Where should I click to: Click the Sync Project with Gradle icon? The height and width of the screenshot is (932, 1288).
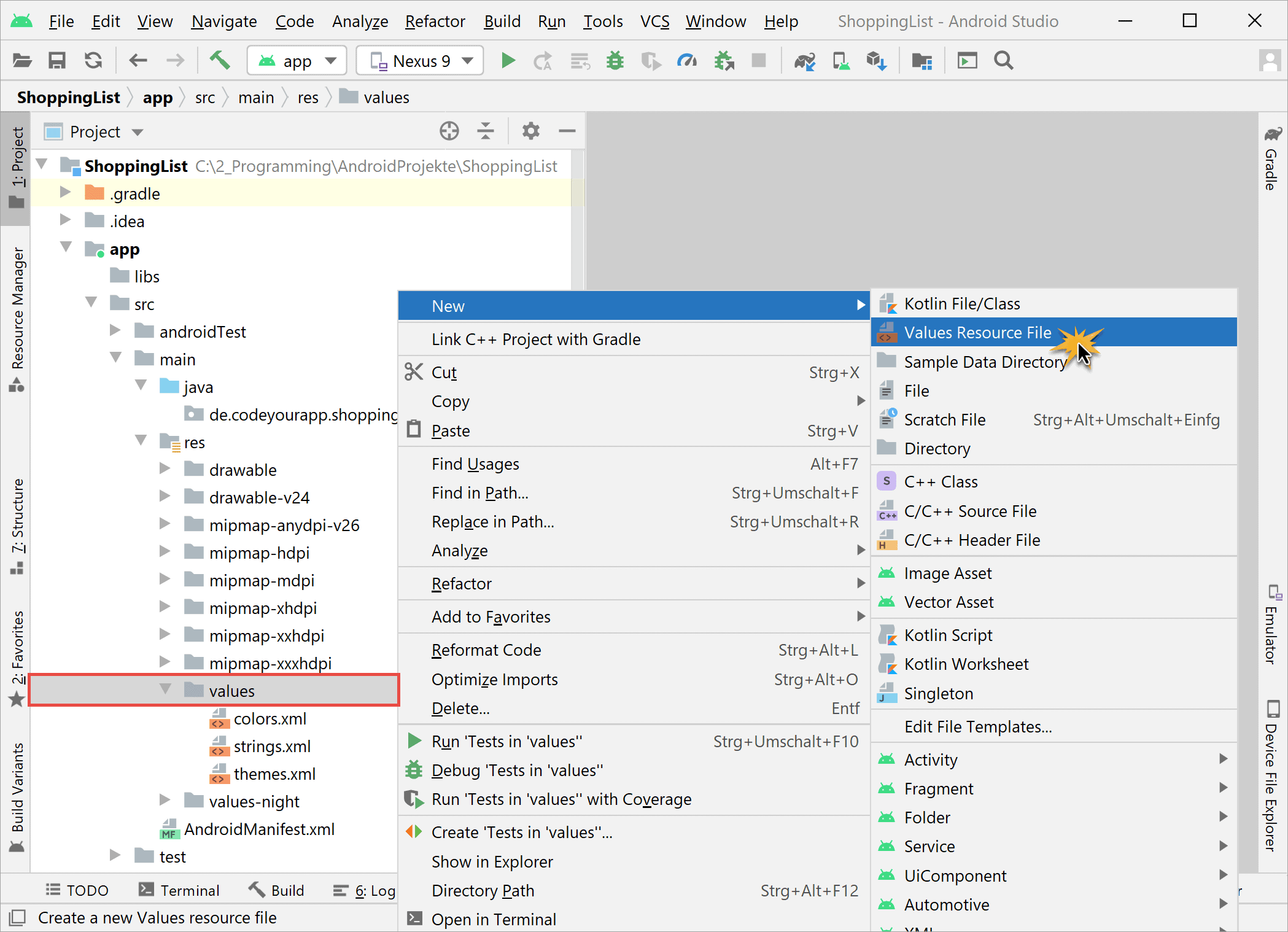point(805,60)
